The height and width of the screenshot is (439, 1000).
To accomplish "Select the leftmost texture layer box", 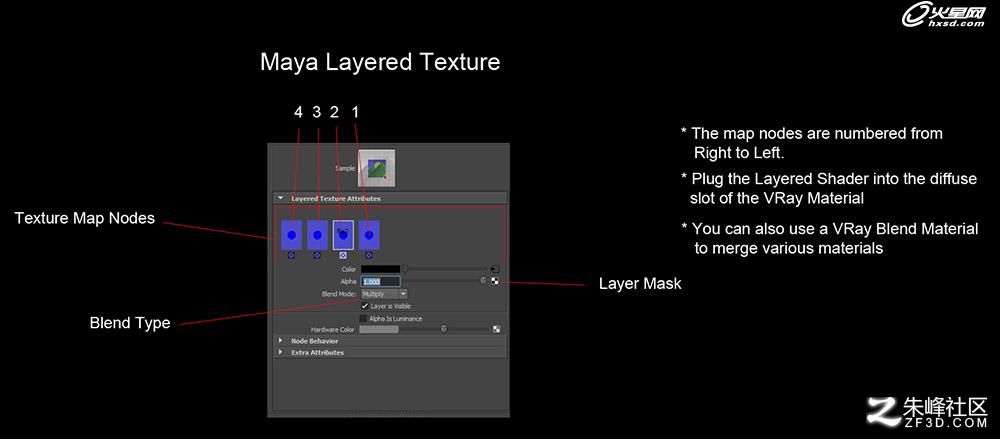I will [x=291, y=235].
